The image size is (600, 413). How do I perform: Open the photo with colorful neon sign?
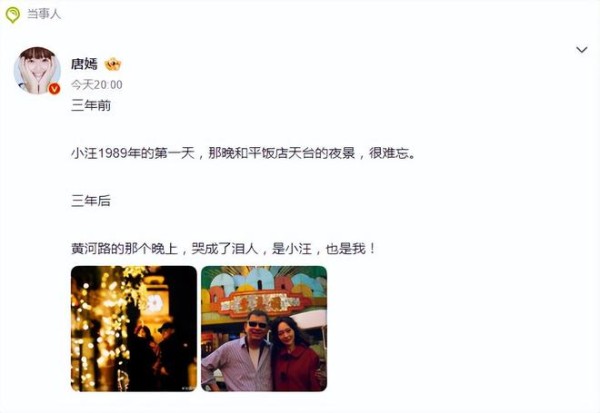click(264, 328)
